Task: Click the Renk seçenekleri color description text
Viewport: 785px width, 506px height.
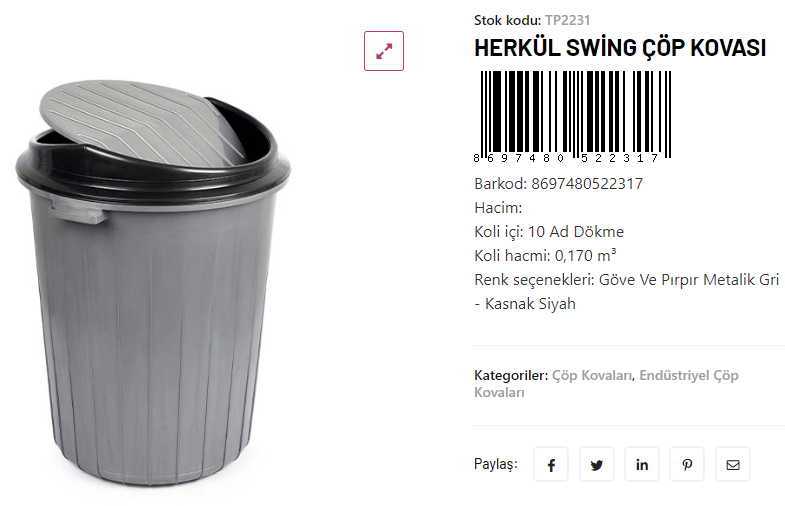Action: 626,292
